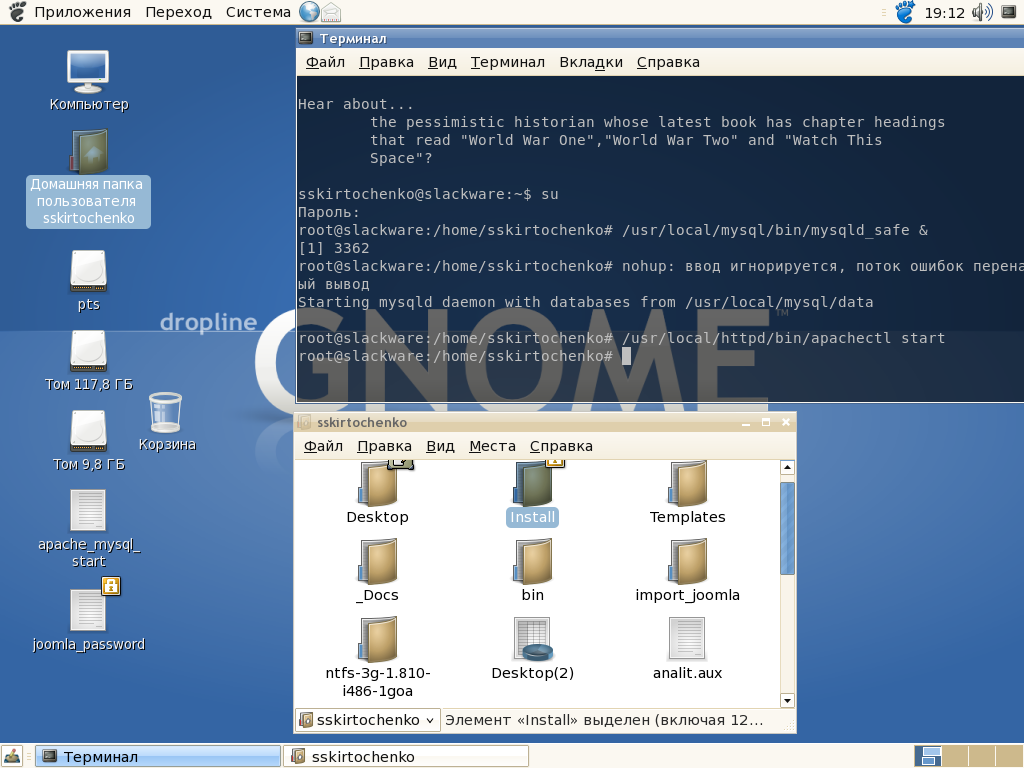Launch the web browser globe icon
The height and width of the screenshot is (768, 1024).
click(x=309, y=12)
